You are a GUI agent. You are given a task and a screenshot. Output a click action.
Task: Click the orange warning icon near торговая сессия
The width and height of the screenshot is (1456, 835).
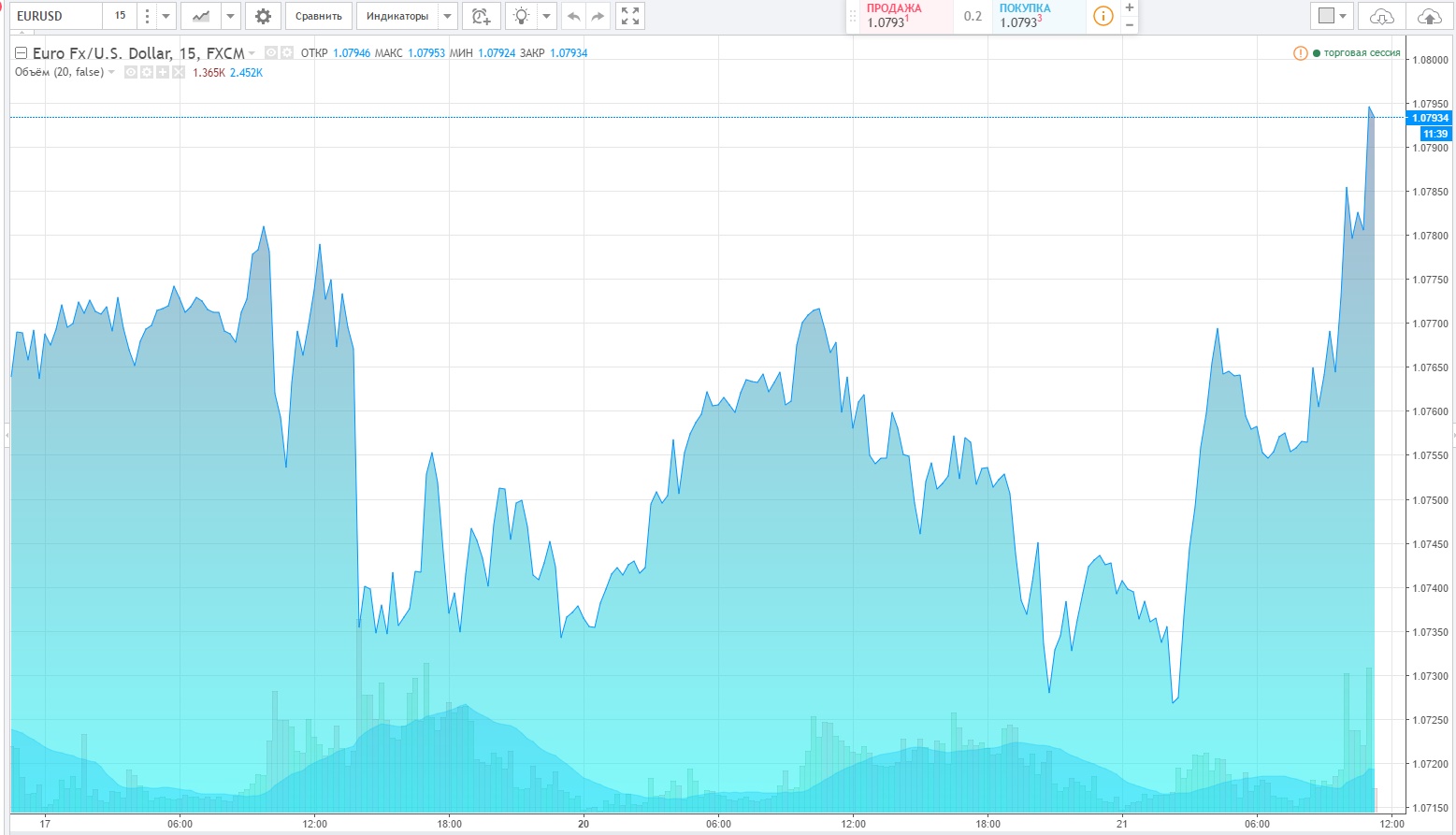(x=1300, y=53)
